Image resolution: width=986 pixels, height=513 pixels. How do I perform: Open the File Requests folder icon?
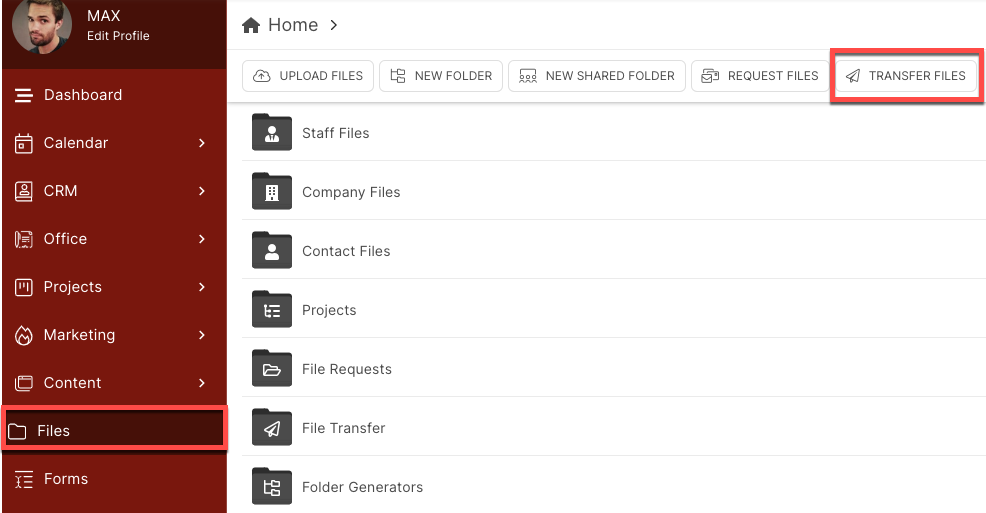(x=272, y=368)
